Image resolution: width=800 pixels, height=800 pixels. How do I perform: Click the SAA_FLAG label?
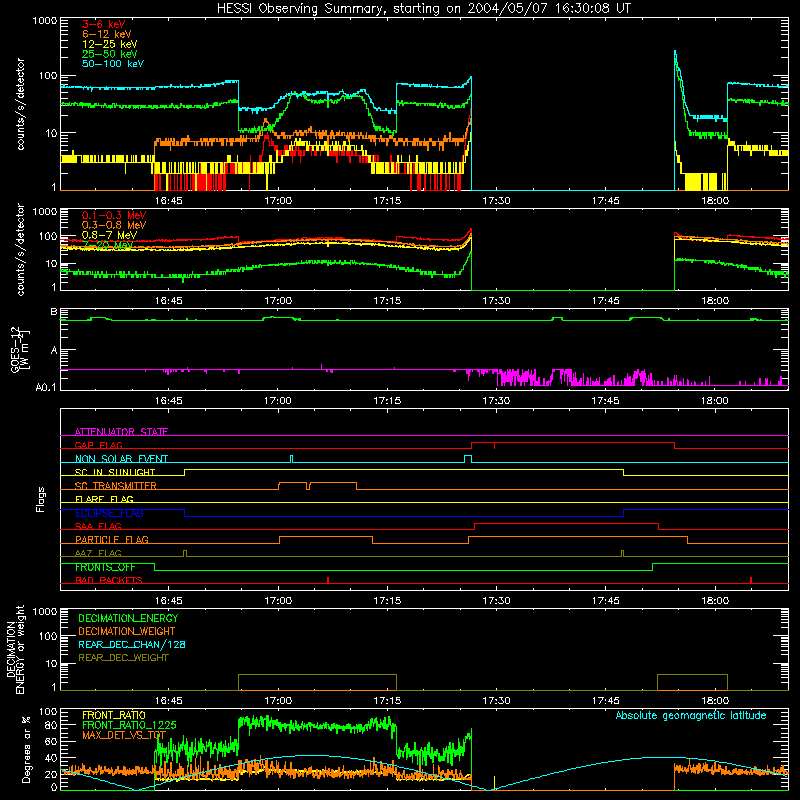pyautogui.click(x=98, y=526)
